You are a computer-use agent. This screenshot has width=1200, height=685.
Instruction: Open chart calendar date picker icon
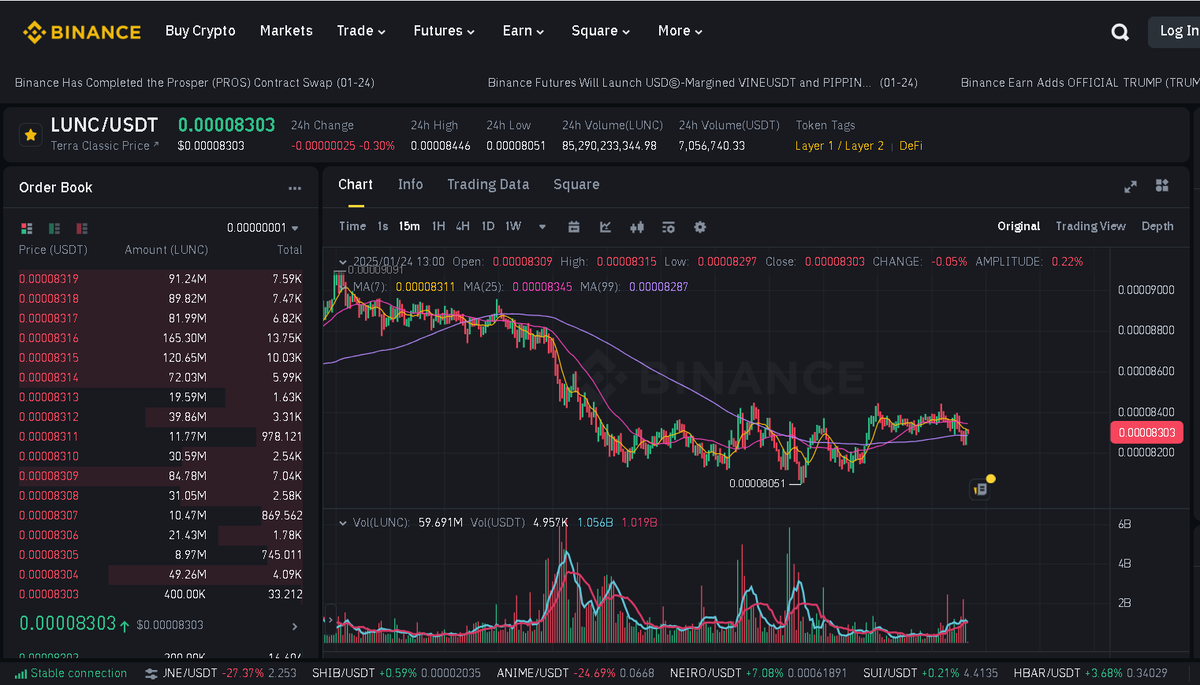click(x=574, y=227)
